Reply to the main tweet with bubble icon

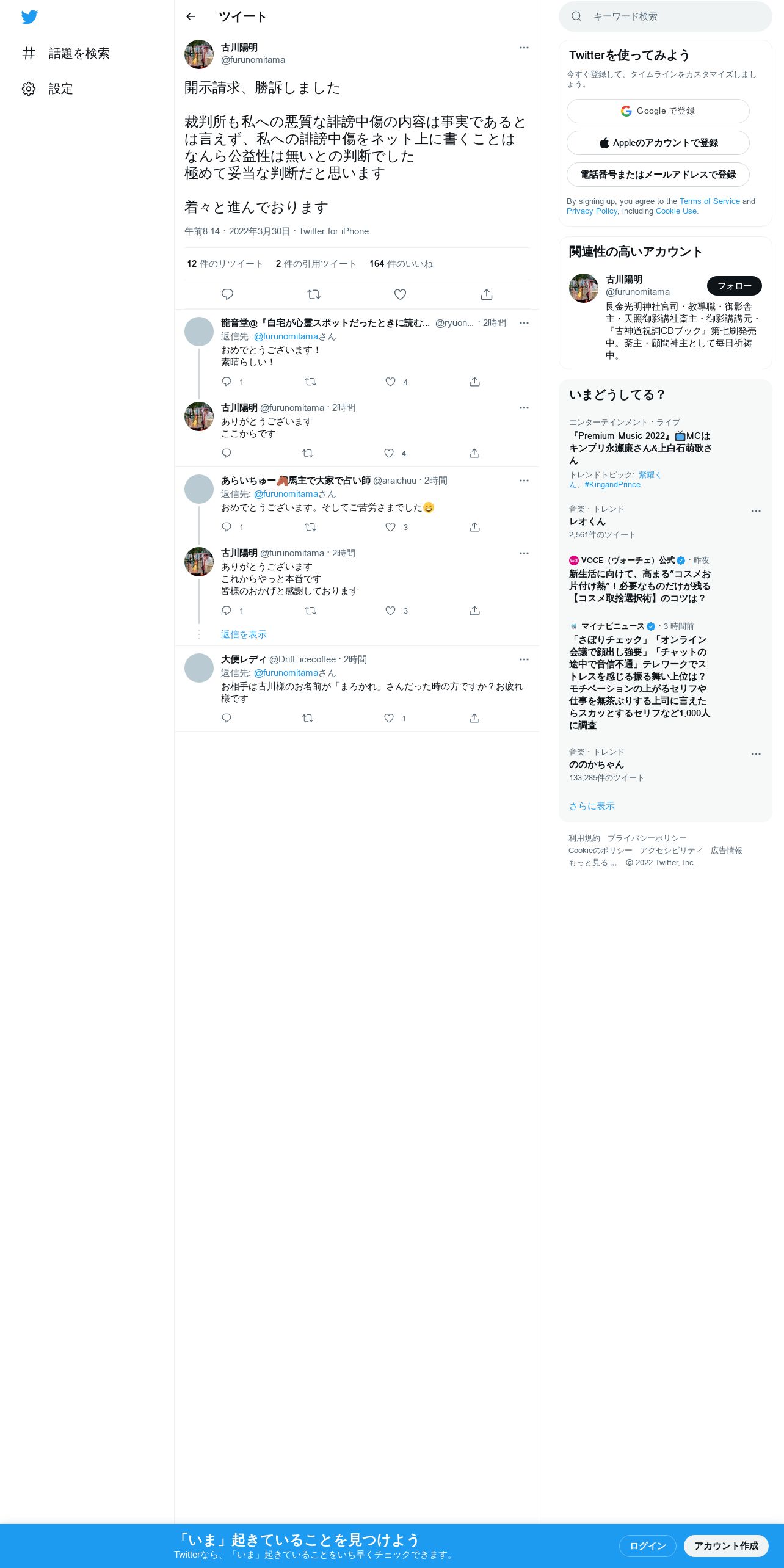click(x=227, y=294)
